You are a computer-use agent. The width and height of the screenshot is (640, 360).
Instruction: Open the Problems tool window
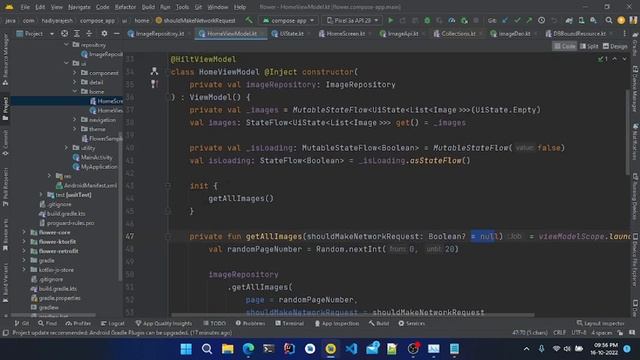[x=250, y=323]
